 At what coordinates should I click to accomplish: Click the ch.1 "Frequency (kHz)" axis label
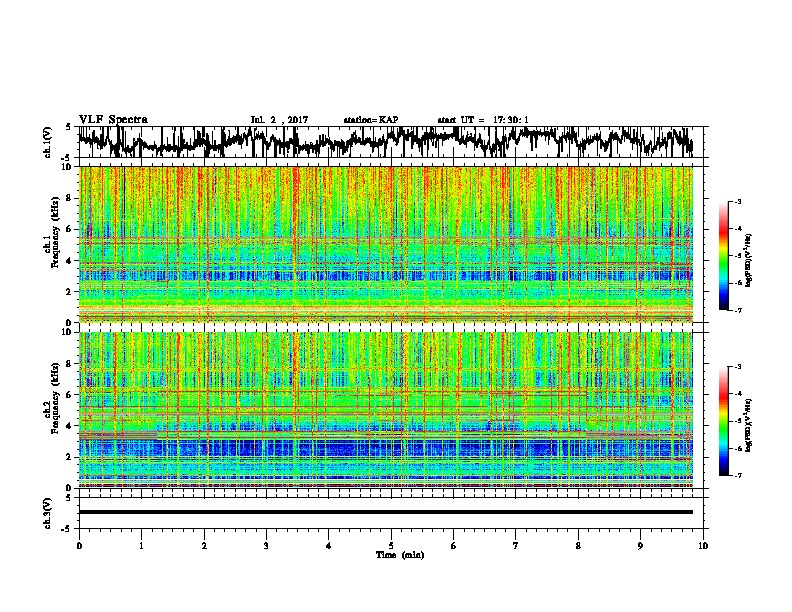point(55,232)
